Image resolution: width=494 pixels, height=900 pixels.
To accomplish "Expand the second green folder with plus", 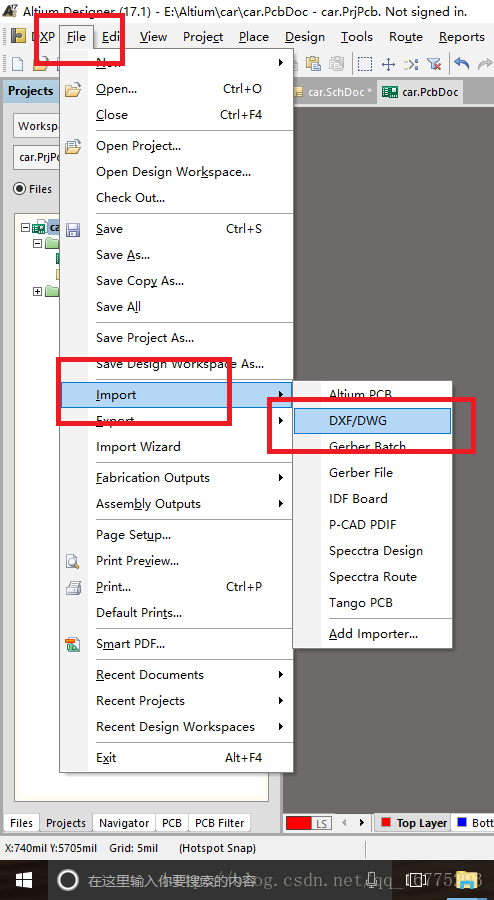I will click(x=37, y=292).
